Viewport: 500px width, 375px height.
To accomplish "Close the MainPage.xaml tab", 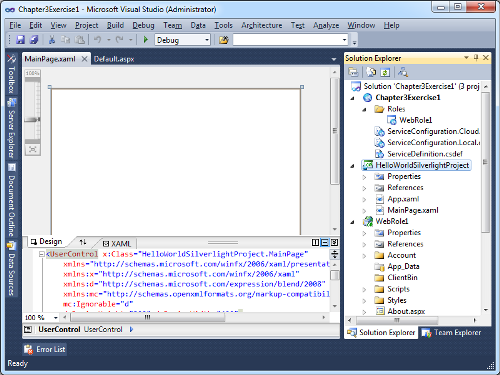I will coord(85,59).
